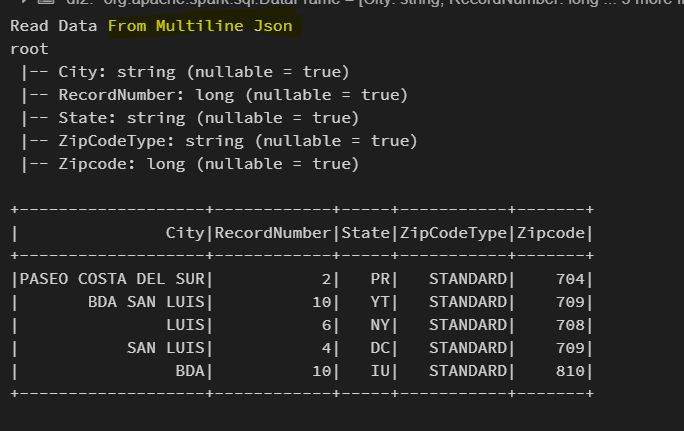Click the "BDA SAN LUIS" city cell

(146, 302)
